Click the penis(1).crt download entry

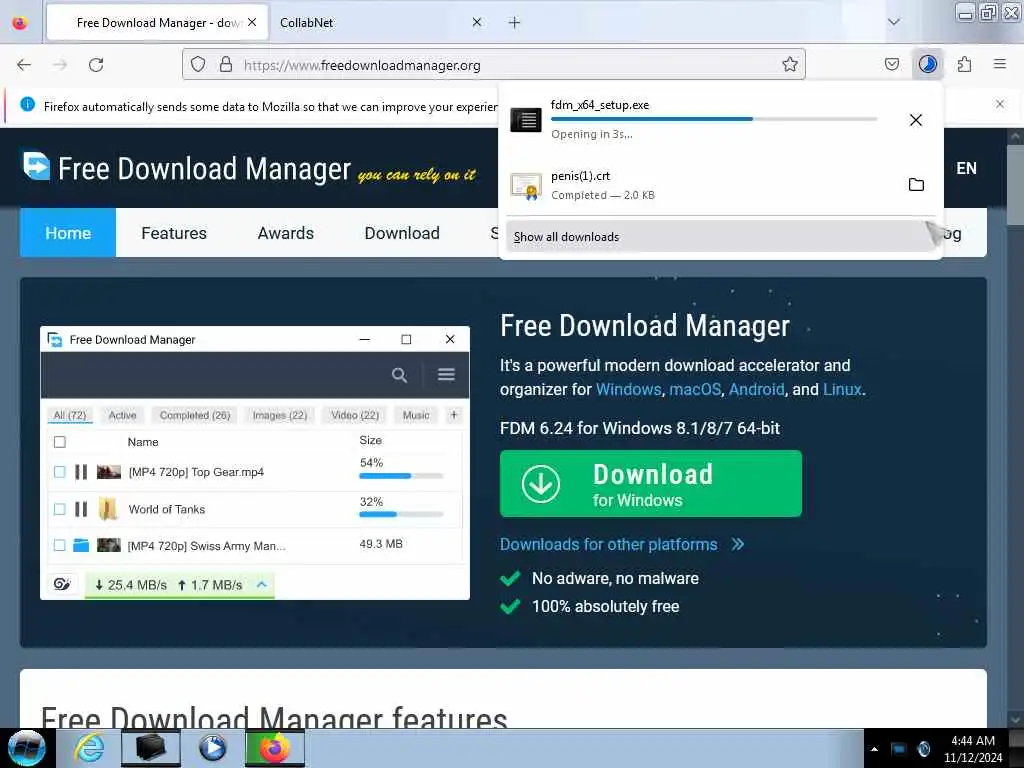[x=701, y=185]
